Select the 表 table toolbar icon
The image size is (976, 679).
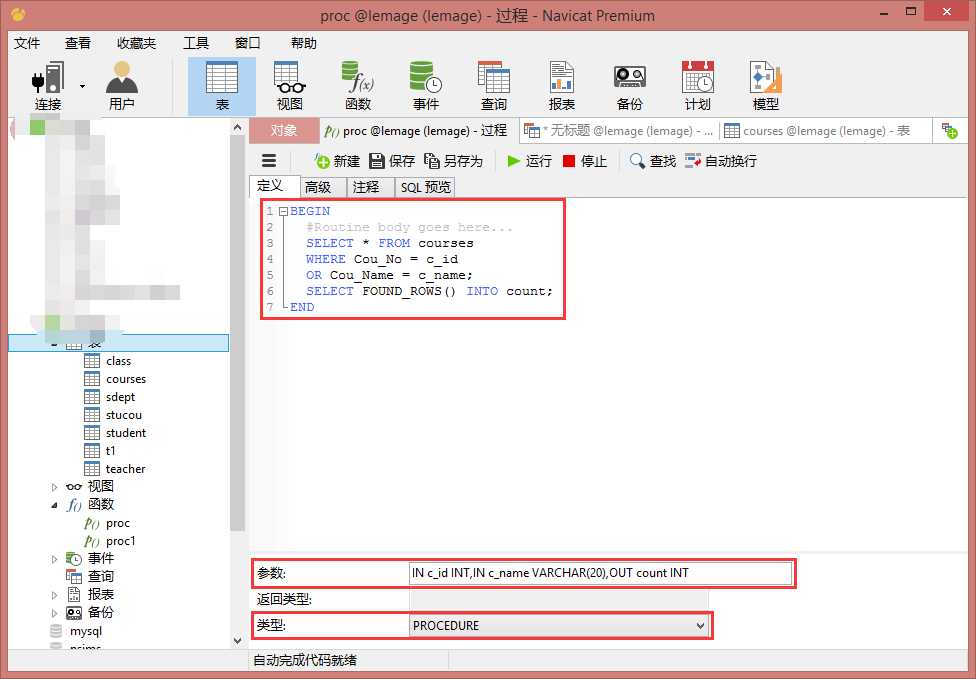click(x=222, y=86)
